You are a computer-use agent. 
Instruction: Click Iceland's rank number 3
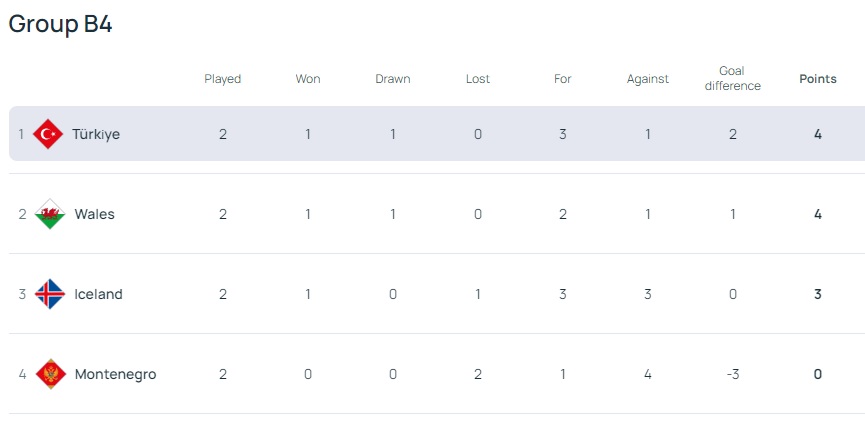tap(22, 294)
